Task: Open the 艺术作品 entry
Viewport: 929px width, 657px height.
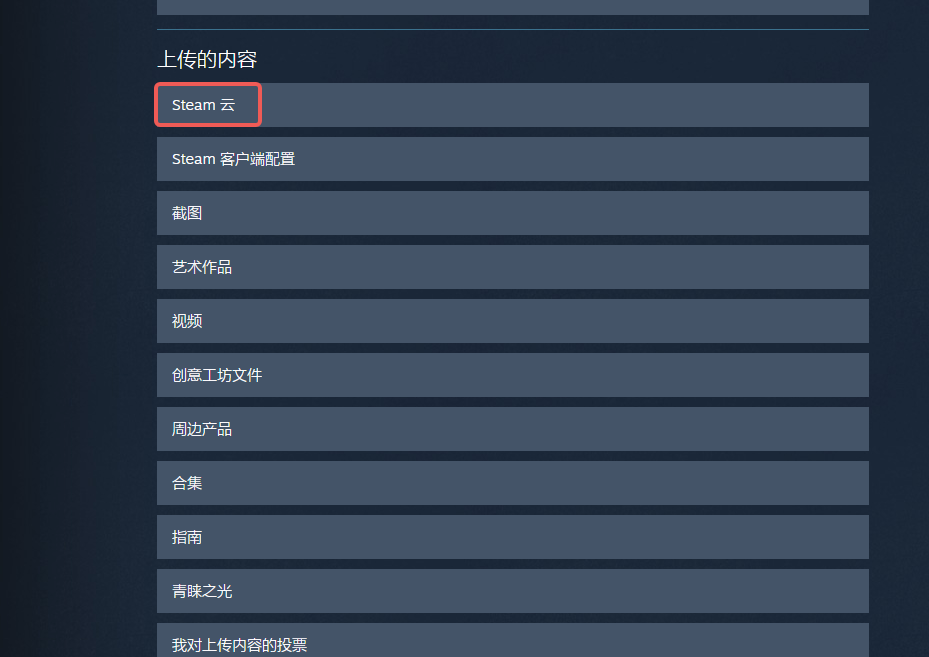Action: (512, 267)
